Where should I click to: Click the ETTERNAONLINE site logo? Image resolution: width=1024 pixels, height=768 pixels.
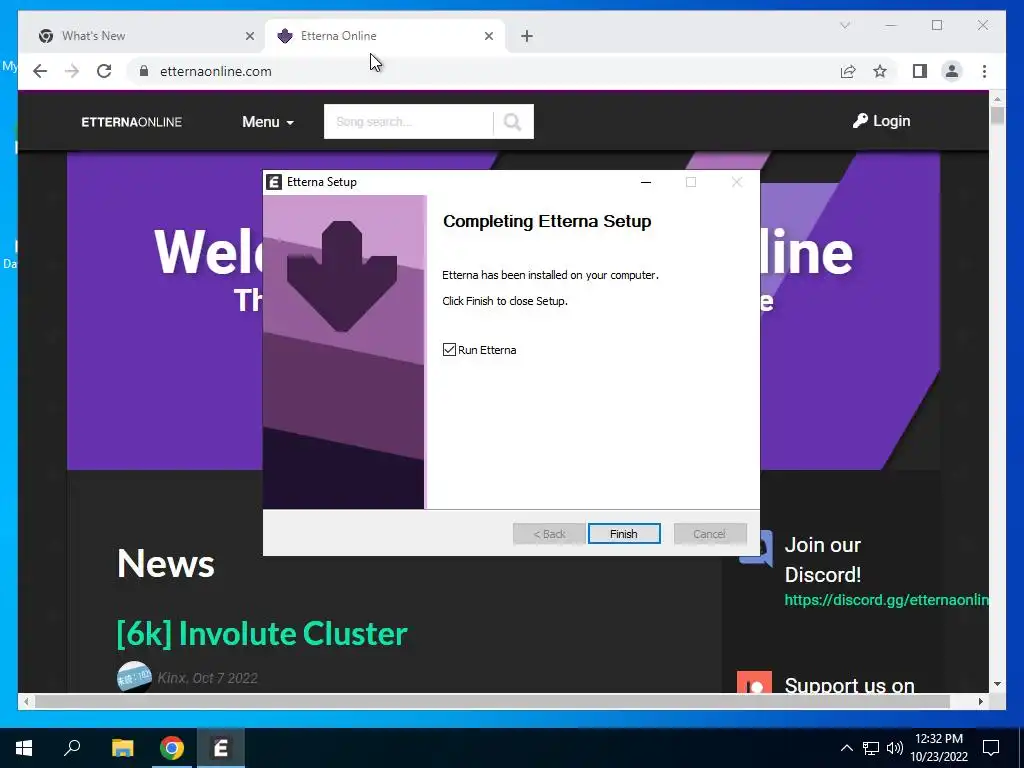point(131,122)
